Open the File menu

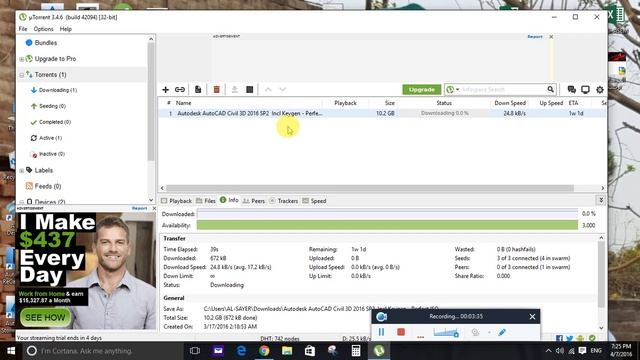23,29
